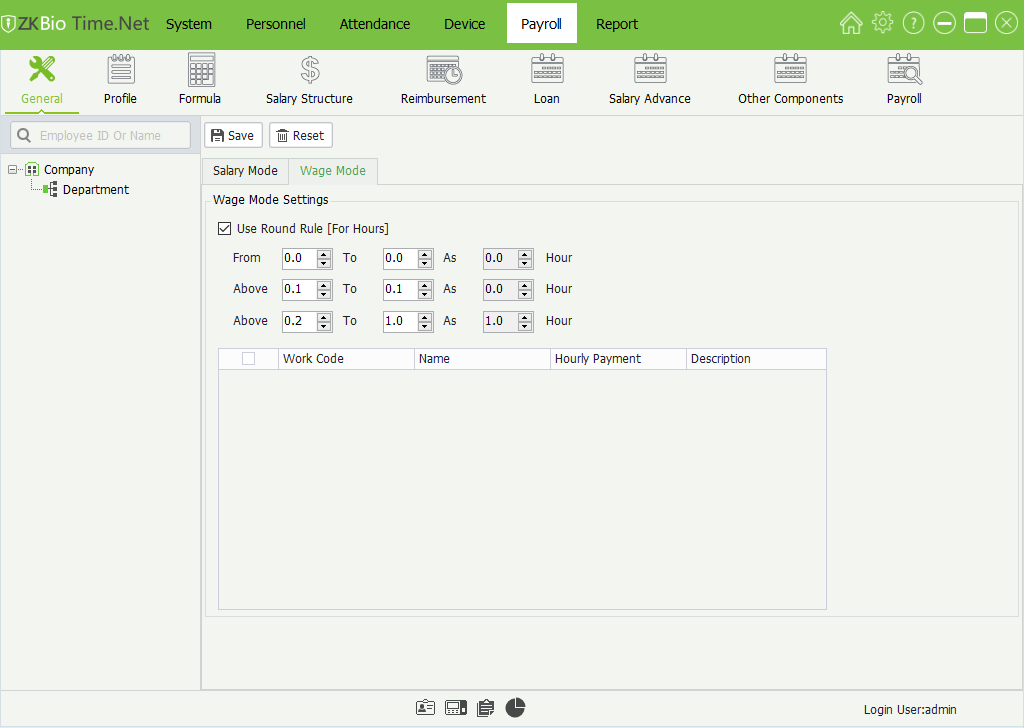The image size is (1024, 728).
Task: Click the search magnifier icon in employee field
Action: click(24, 135)
